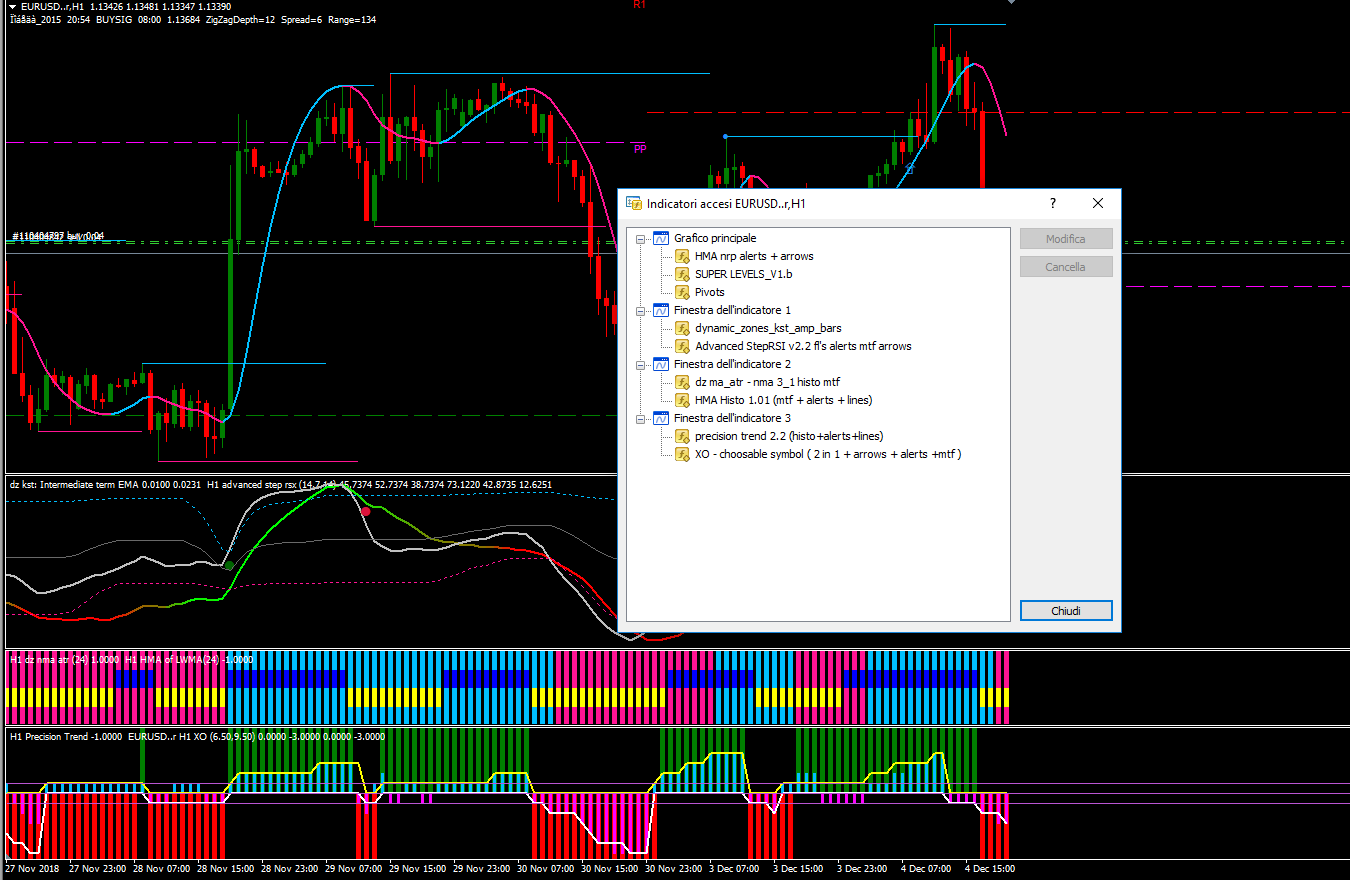Click the HMA nrp alerts + arrows indicator icon
Image resolution: width=1350 pixels, height=880 pixels.
tap(683, 257)
